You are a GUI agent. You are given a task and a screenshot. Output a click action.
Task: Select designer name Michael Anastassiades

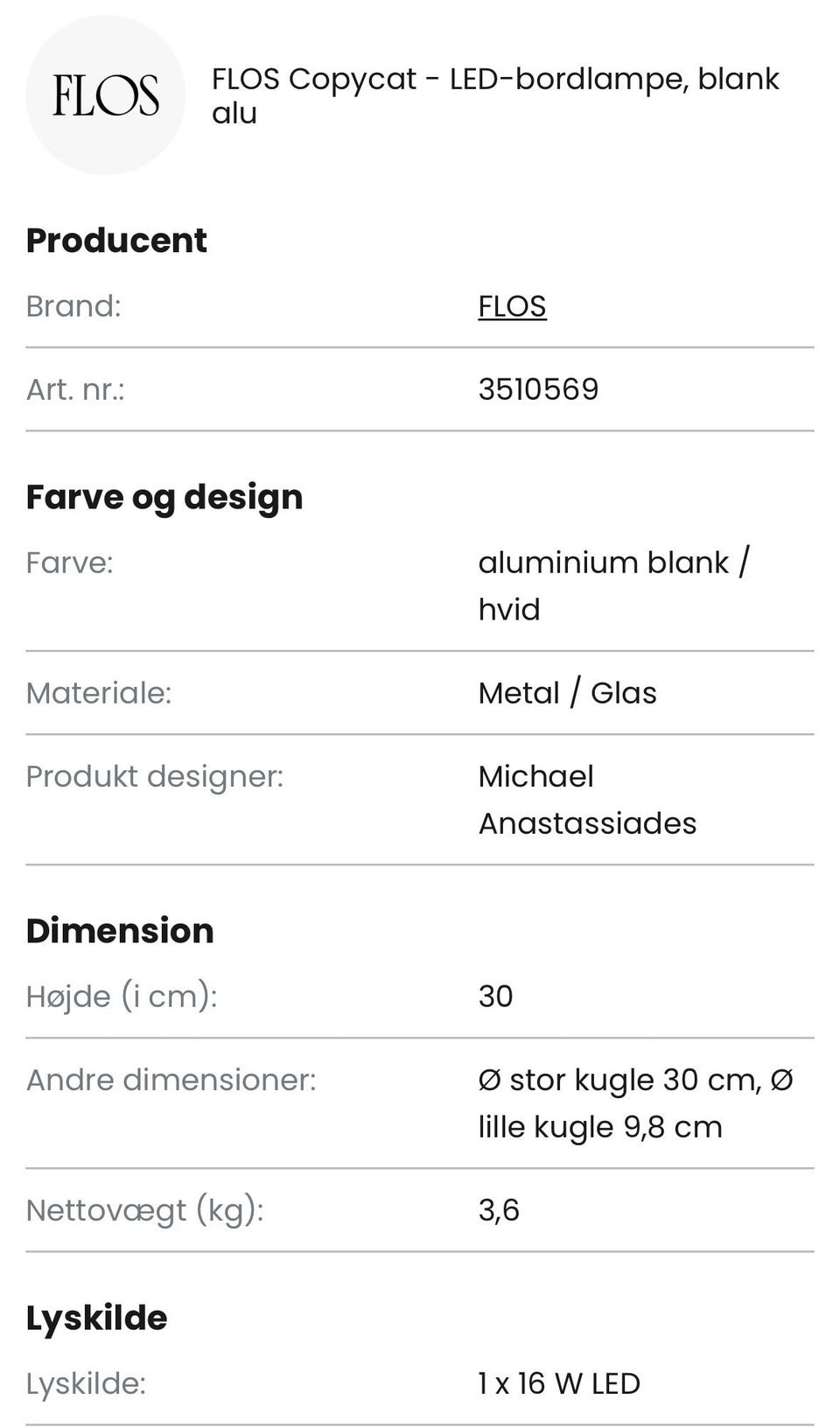pos(587,800)
